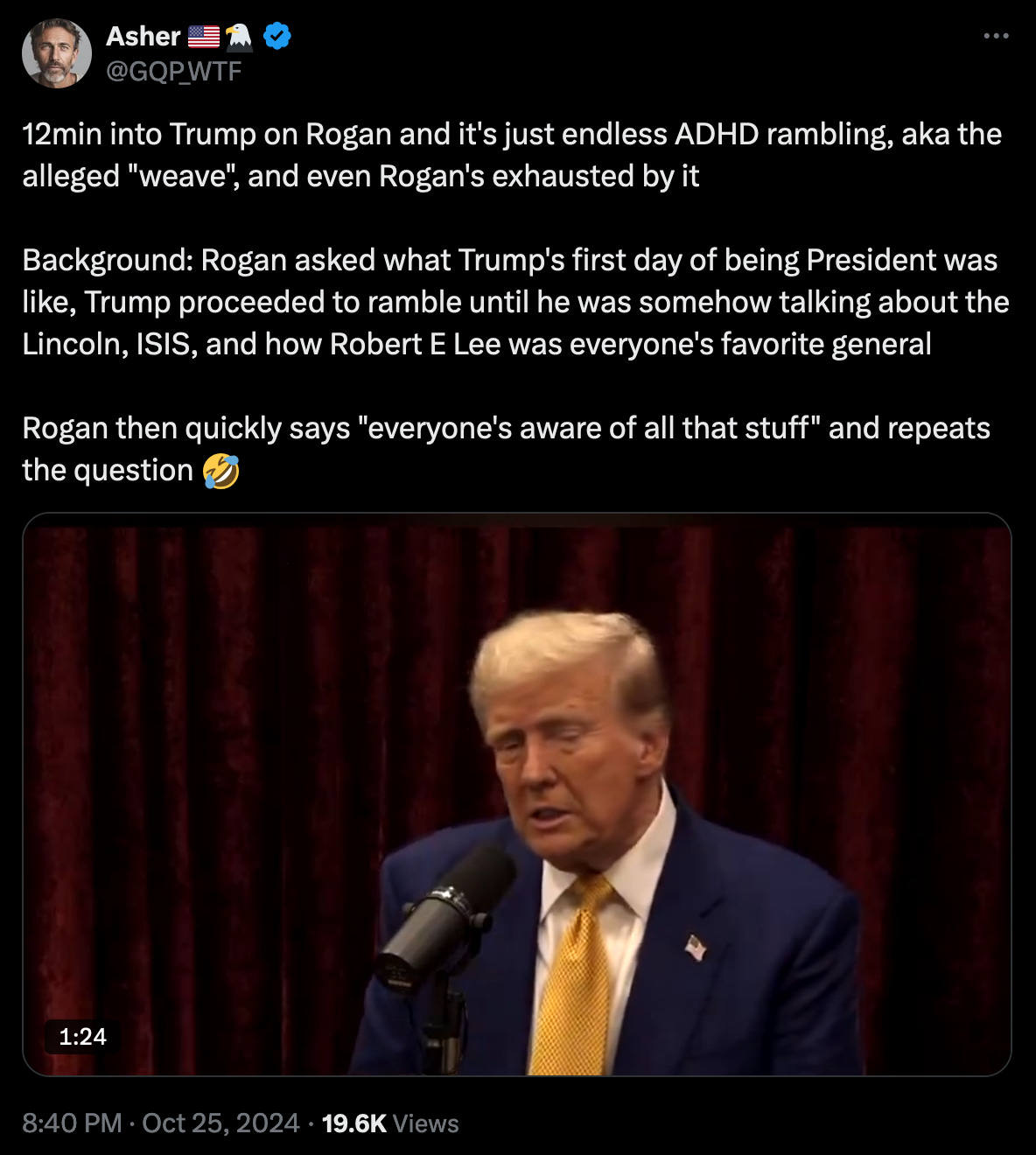The width and height of the screenshot is (1036, 1155).
Task: Click the blue verified checkmark badge
Action: coord(277,36)
